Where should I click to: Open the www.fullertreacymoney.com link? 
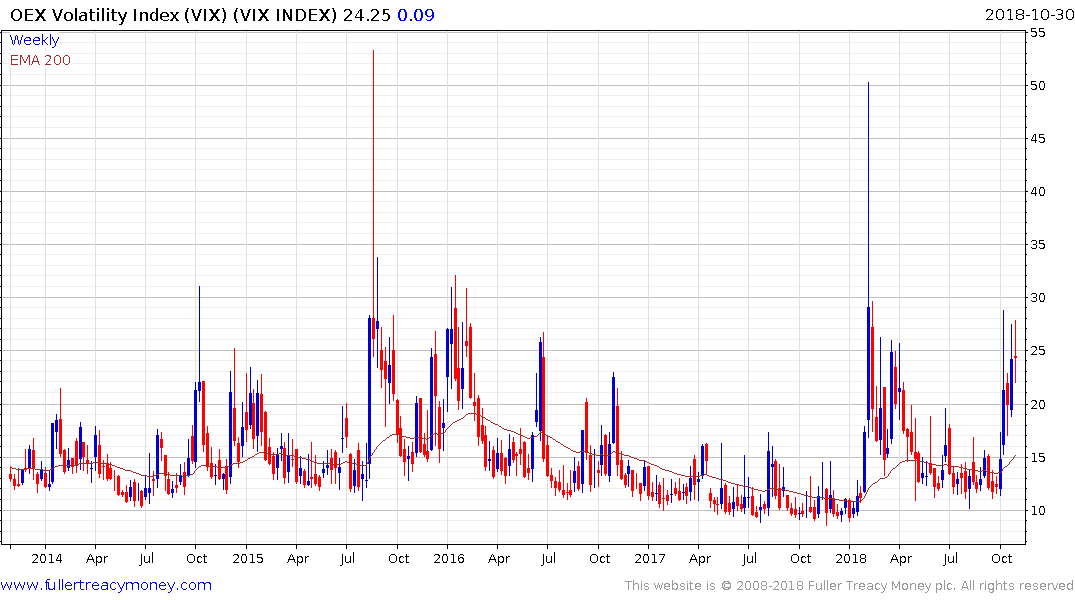106,585
